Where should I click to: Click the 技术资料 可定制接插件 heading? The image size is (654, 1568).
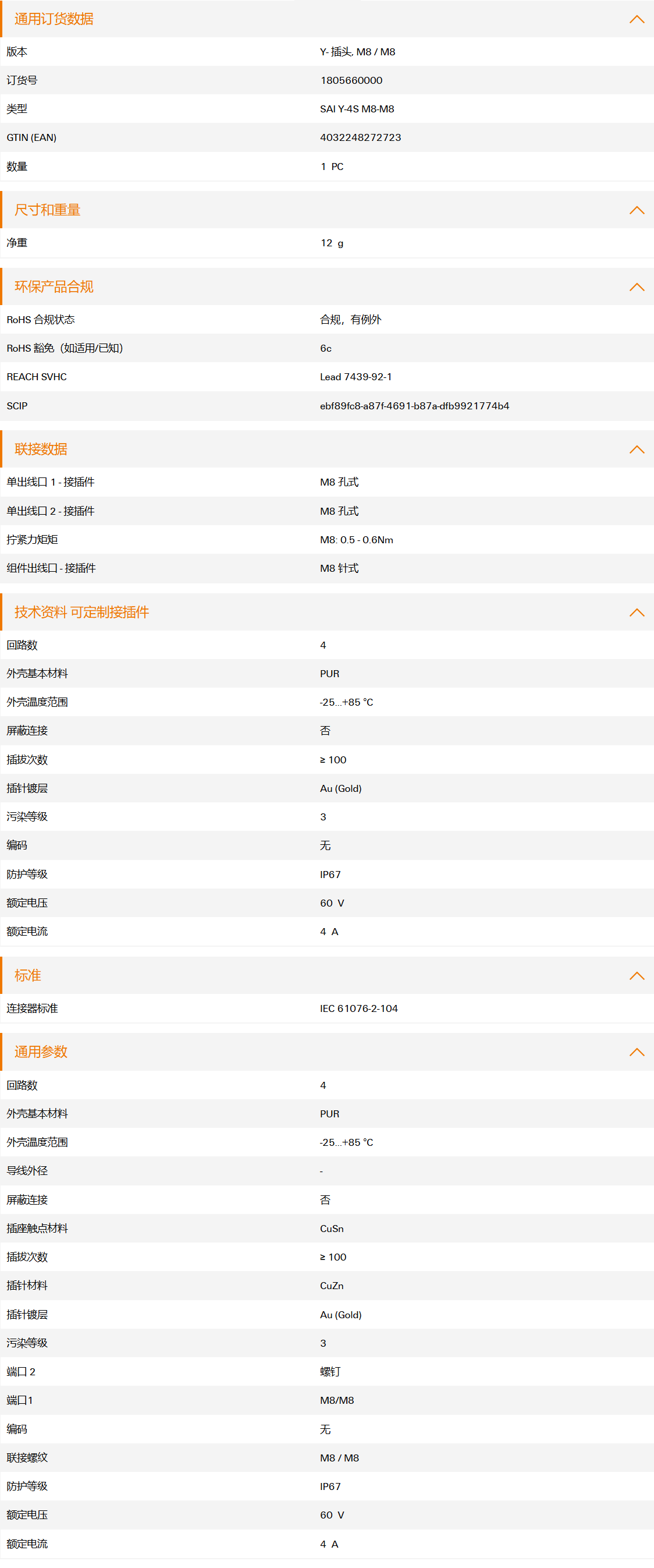(x=81, y=613)
